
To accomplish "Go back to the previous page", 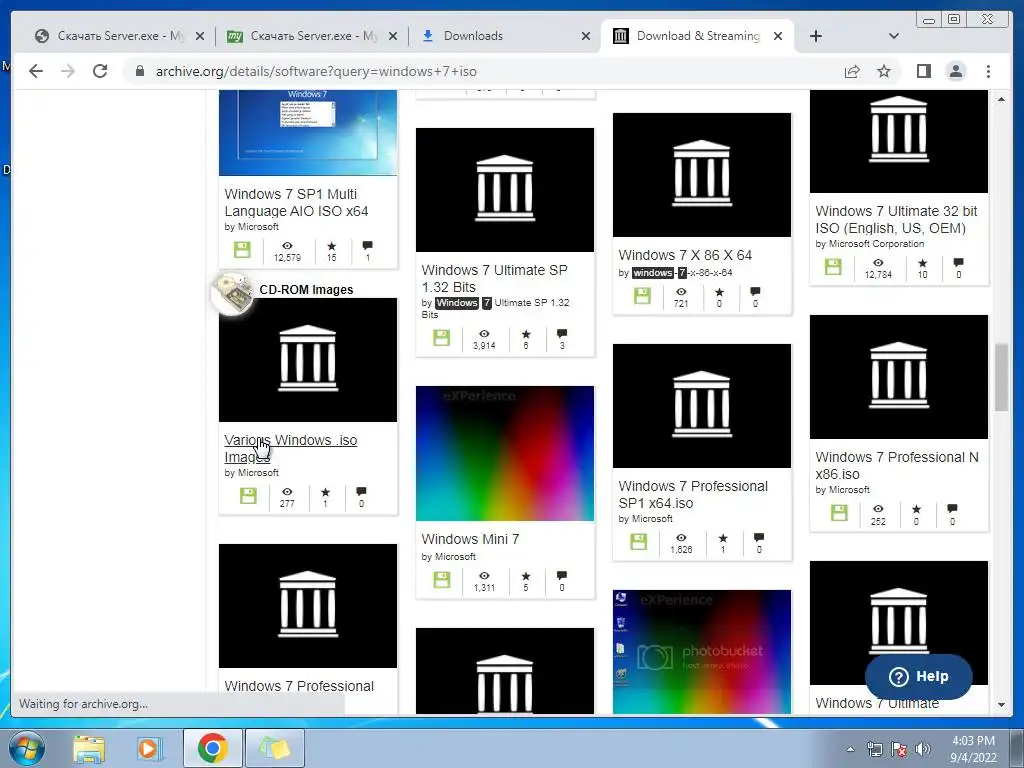I will click(x=36, y=71).
